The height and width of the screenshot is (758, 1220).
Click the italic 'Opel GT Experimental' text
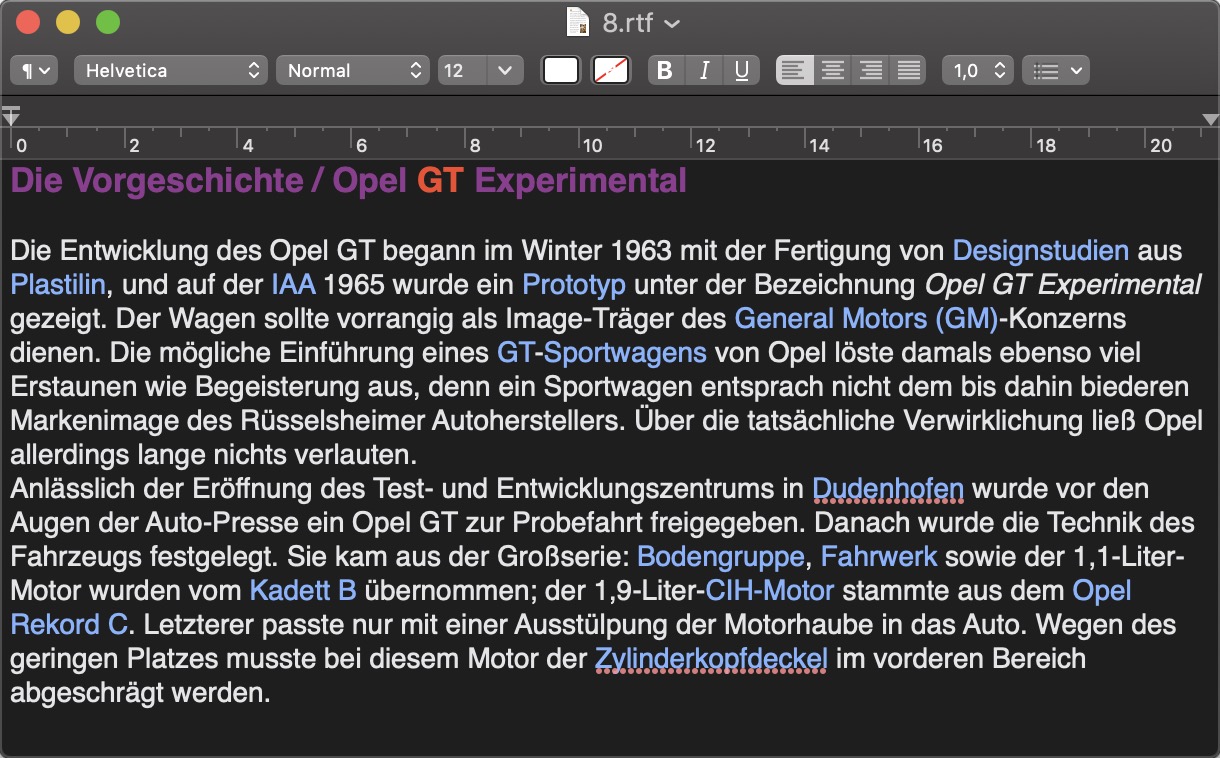point(1063,284)
